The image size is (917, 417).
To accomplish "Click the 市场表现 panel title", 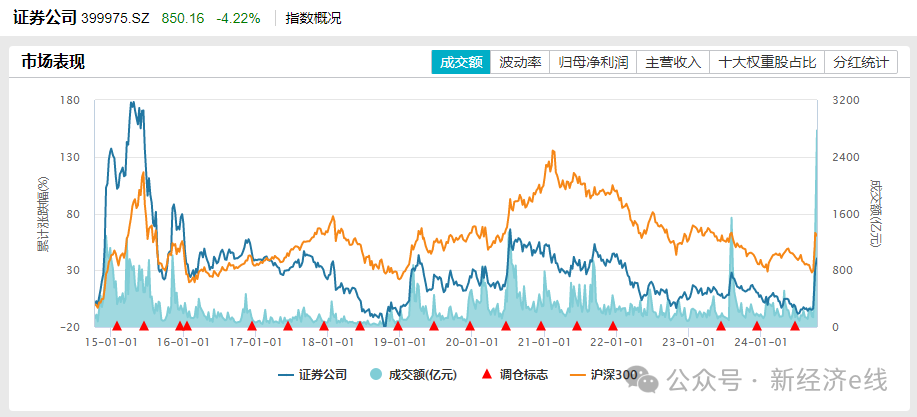I will (x=53, y=62).
